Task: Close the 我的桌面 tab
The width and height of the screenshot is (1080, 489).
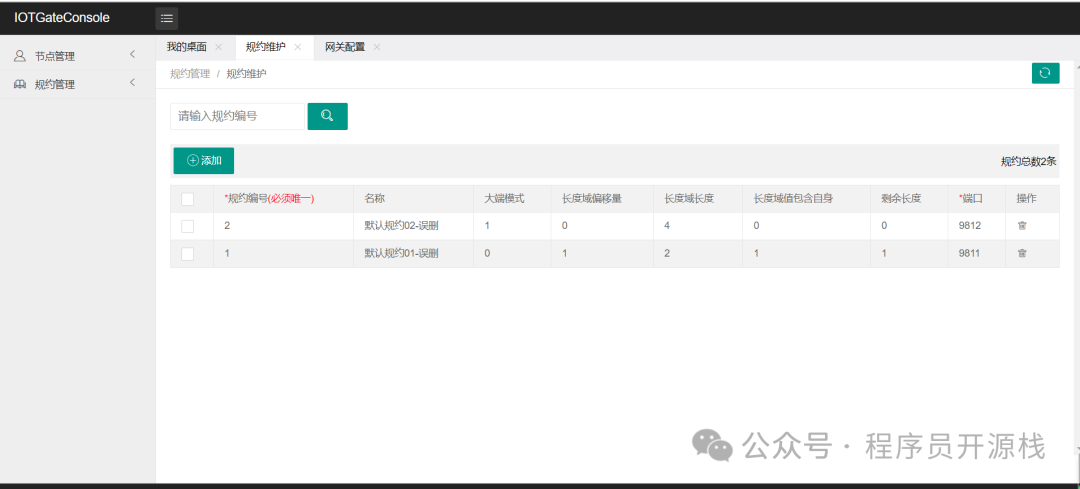Action: point(218,47)
